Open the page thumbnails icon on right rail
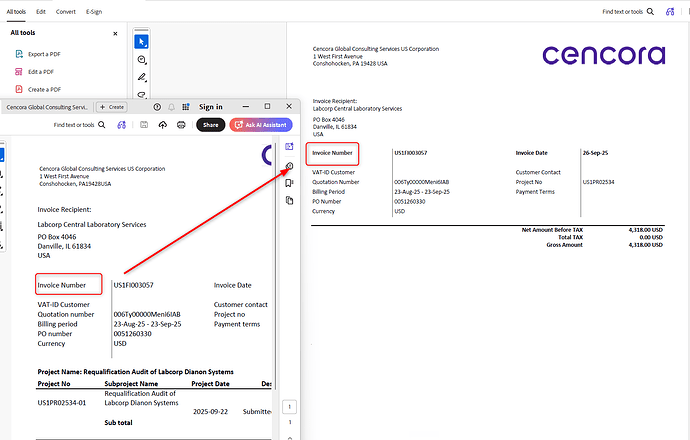 tap(289, 201)
